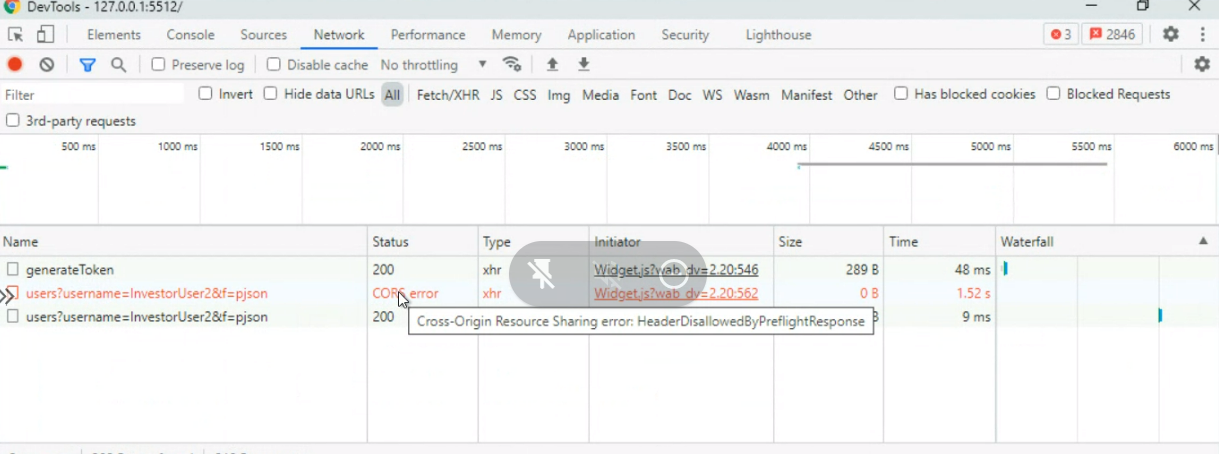This screenshot has height=454, width=1219.
Task: Open network search magnifier icon
Action: tap(118, 65)
